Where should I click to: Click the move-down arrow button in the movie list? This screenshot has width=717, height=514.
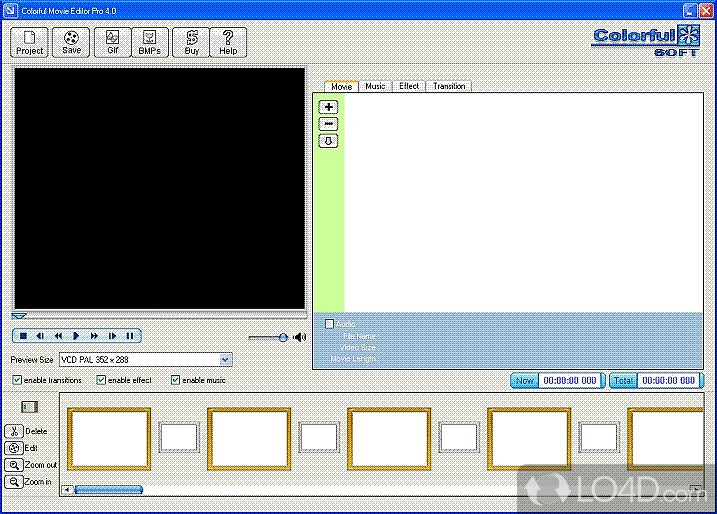[x=328, y=141]
